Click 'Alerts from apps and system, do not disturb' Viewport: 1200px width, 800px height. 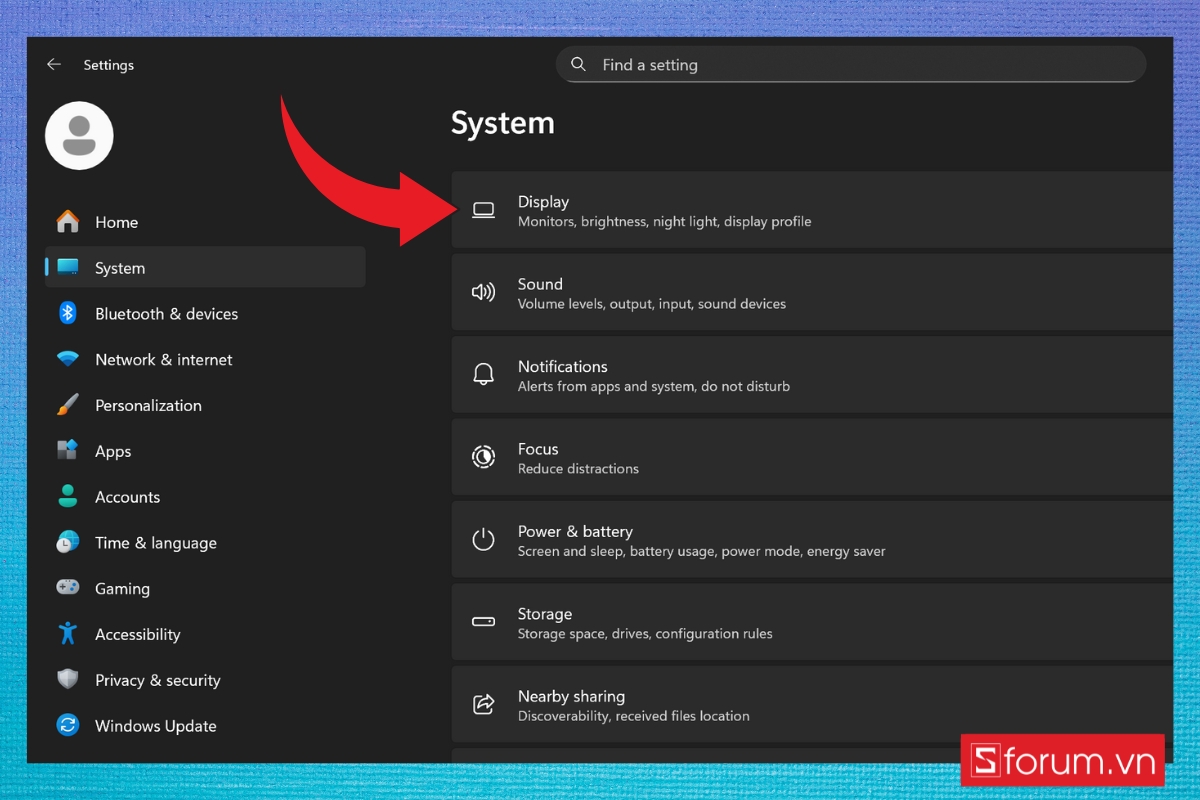coord(654,386)
